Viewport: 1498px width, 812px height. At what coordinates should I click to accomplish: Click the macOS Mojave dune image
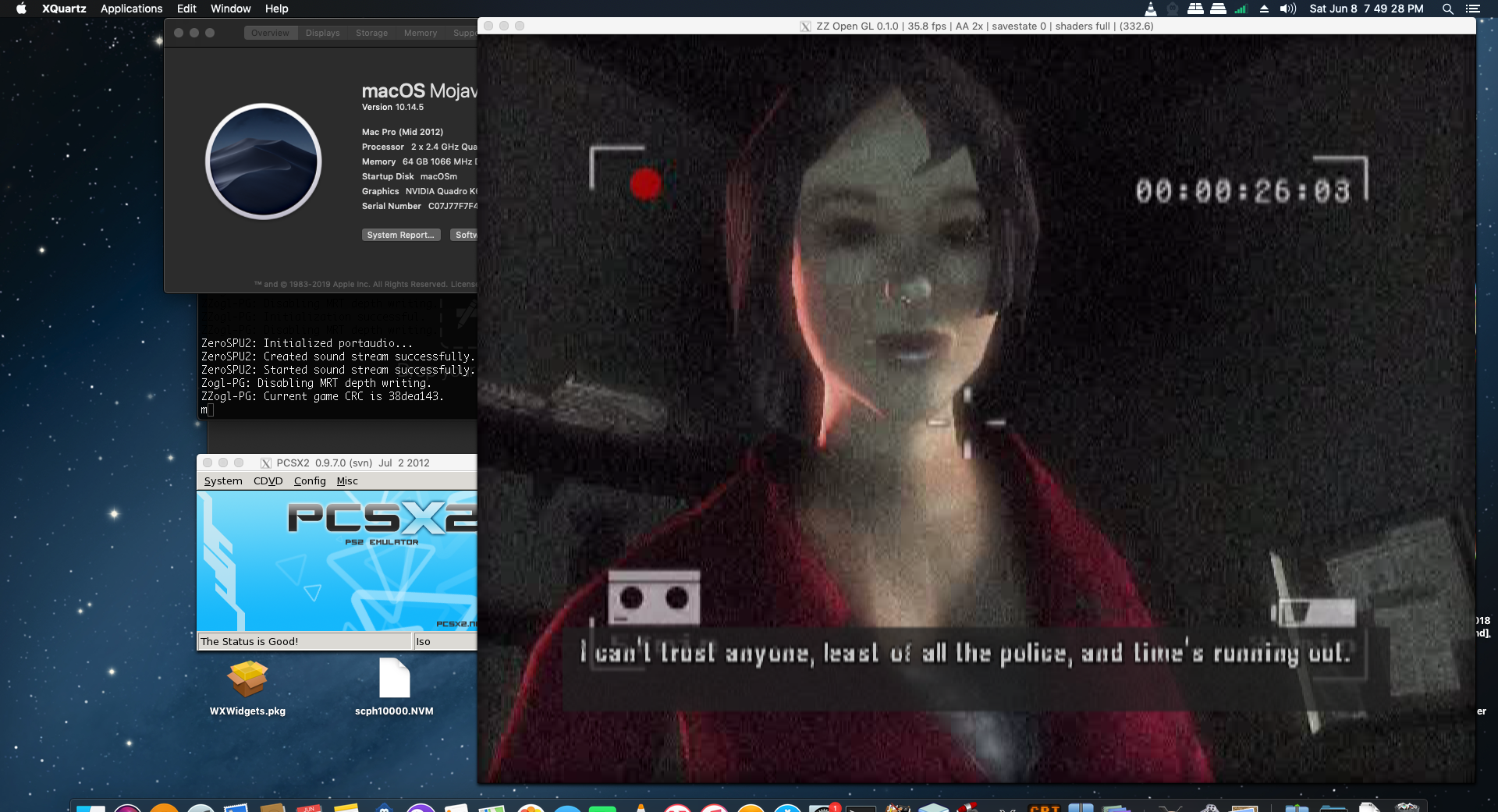(264, 161)
